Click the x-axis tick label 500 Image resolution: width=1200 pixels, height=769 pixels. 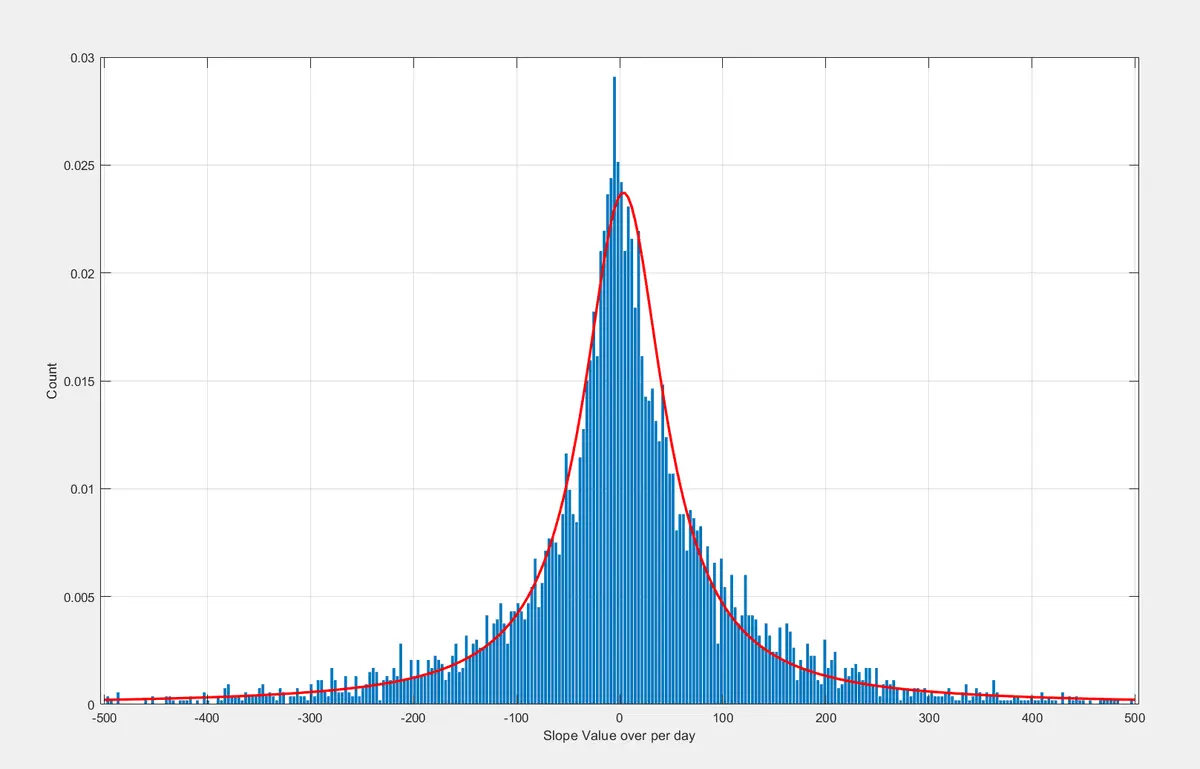pyautogui.click(x=1134, y=718)
